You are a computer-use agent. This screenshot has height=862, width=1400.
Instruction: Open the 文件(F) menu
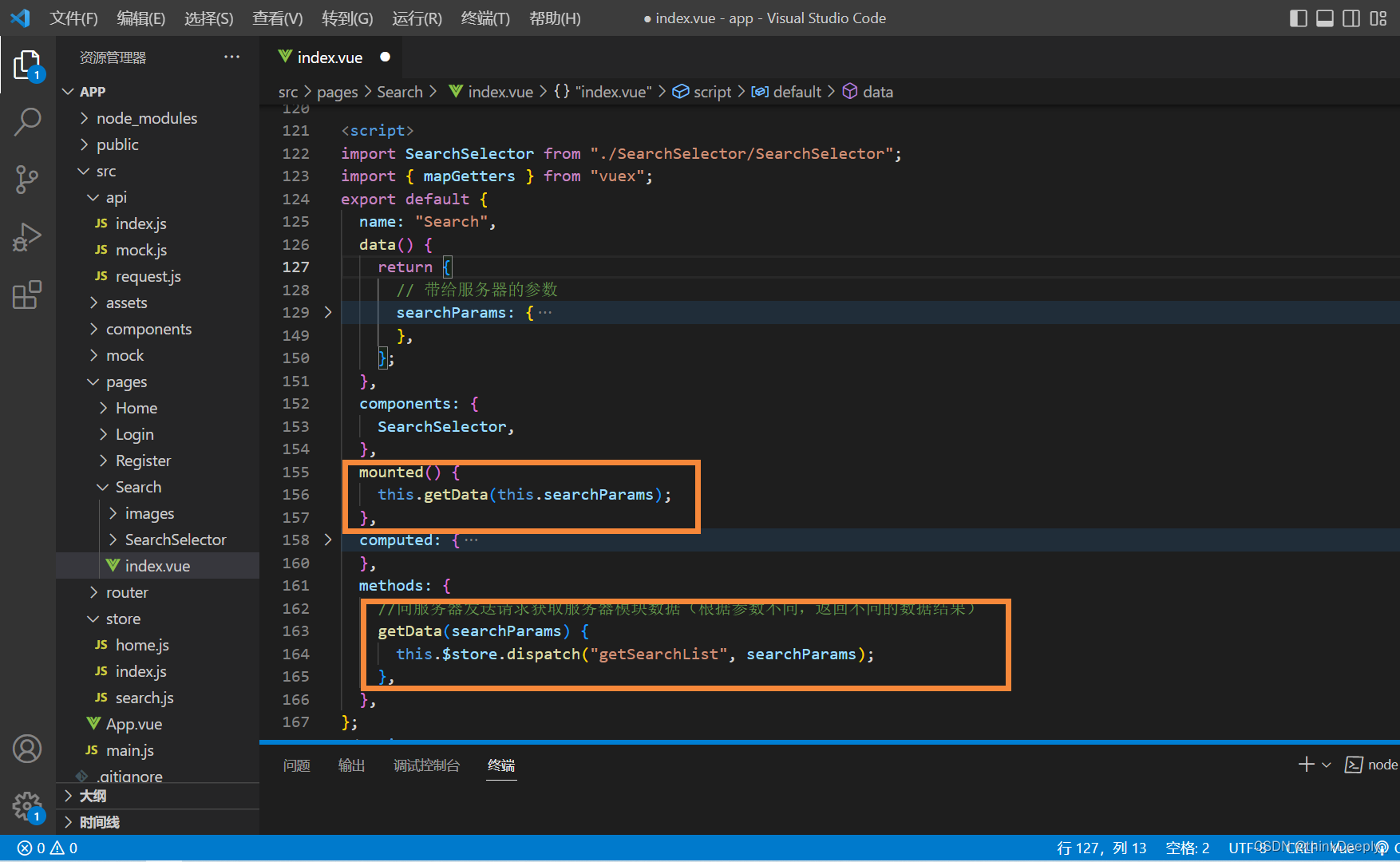[73, 18]
